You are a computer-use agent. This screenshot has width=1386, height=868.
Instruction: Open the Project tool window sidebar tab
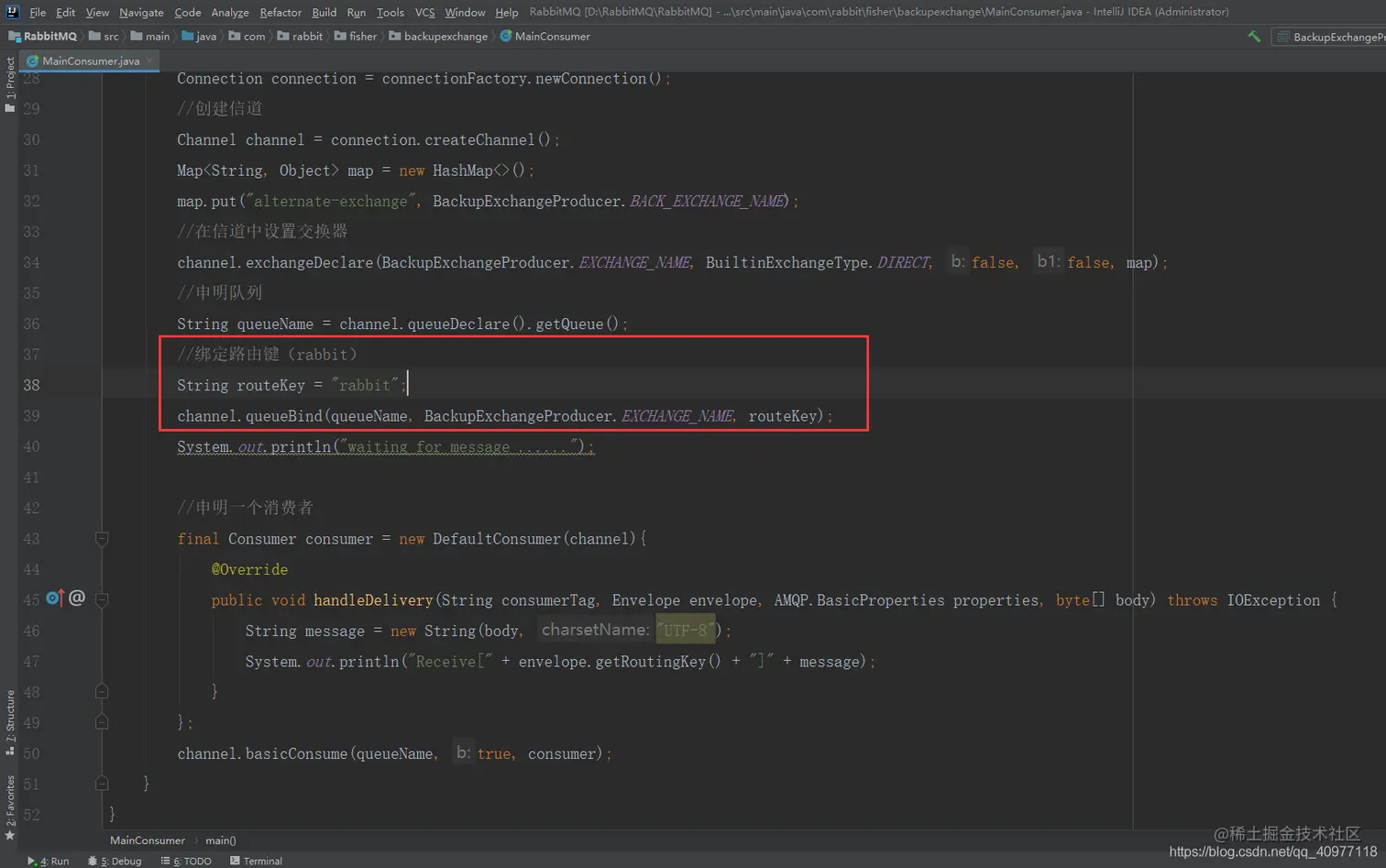click(x=10, y=84)
